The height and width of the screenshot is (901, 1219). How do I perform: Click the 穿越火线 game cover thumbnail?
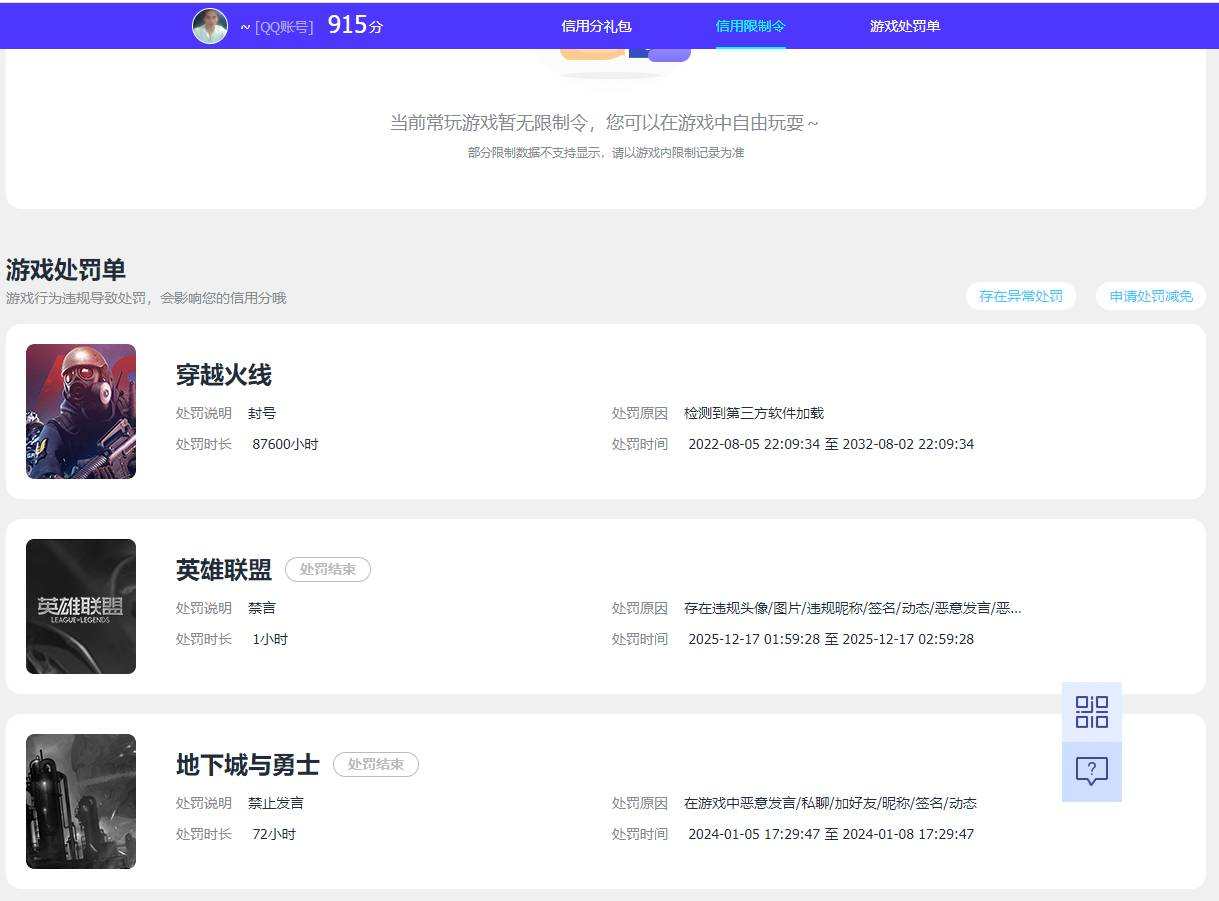(81, 411)
